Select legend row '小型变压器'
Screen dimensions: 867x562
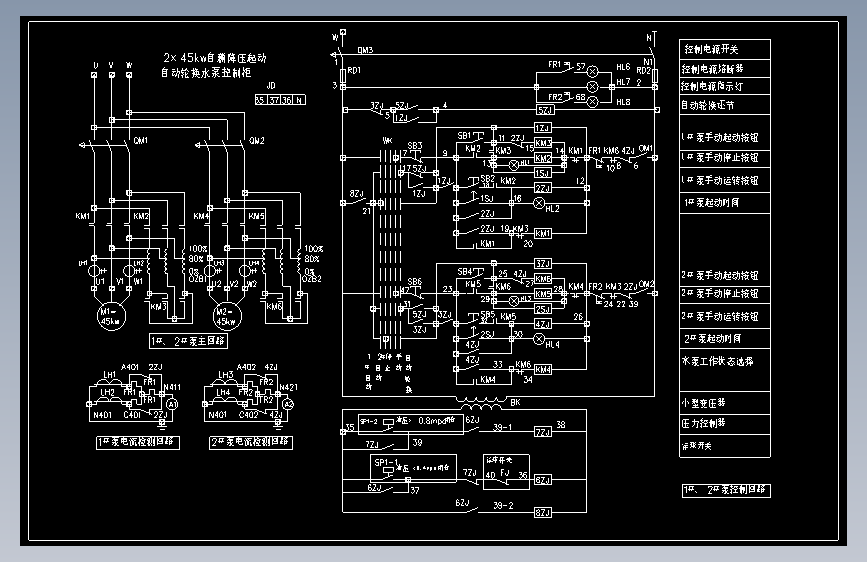[x=725, y=403]
